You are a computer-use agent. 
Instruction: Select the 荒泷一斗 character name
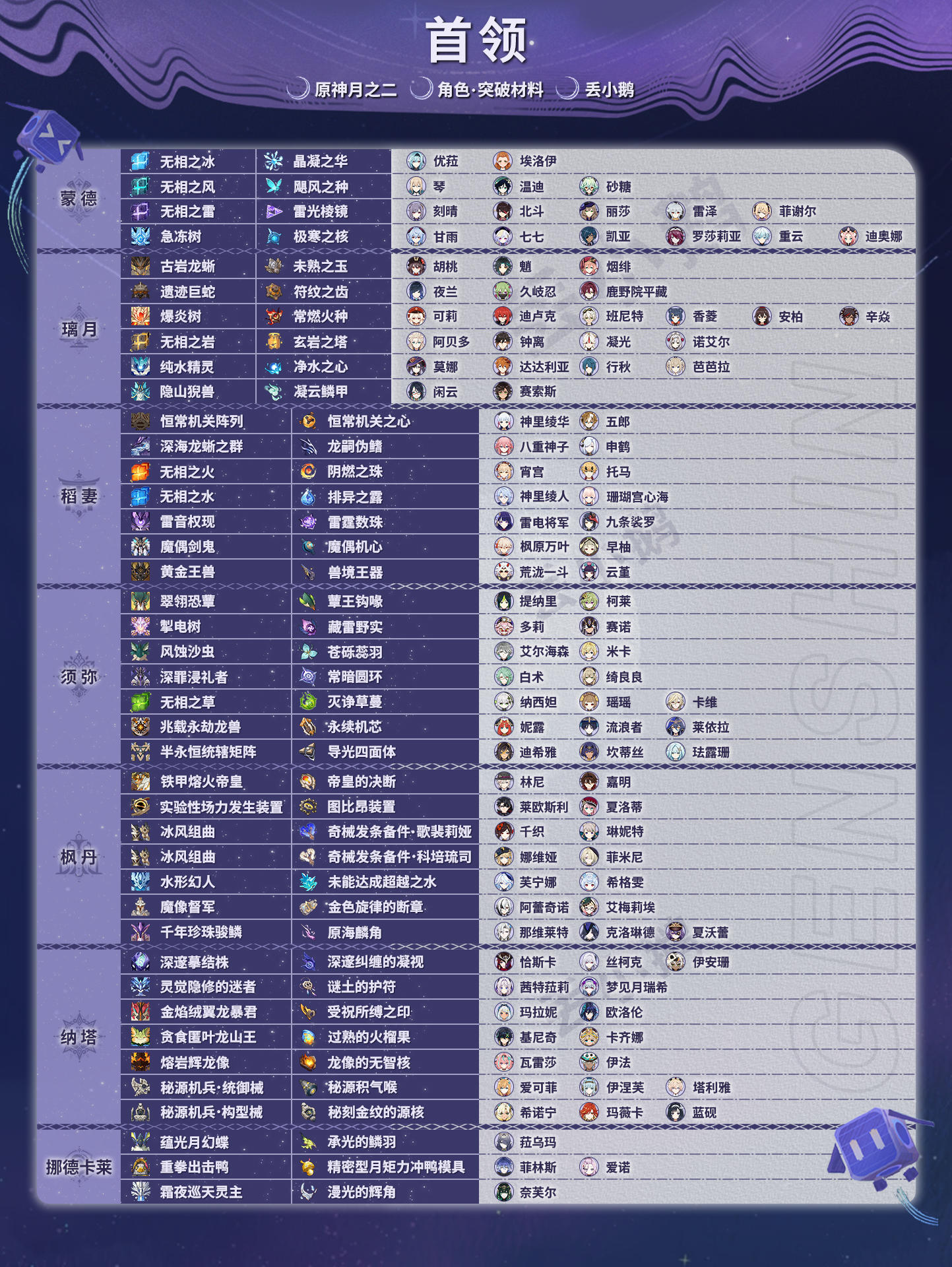[544, 572]
